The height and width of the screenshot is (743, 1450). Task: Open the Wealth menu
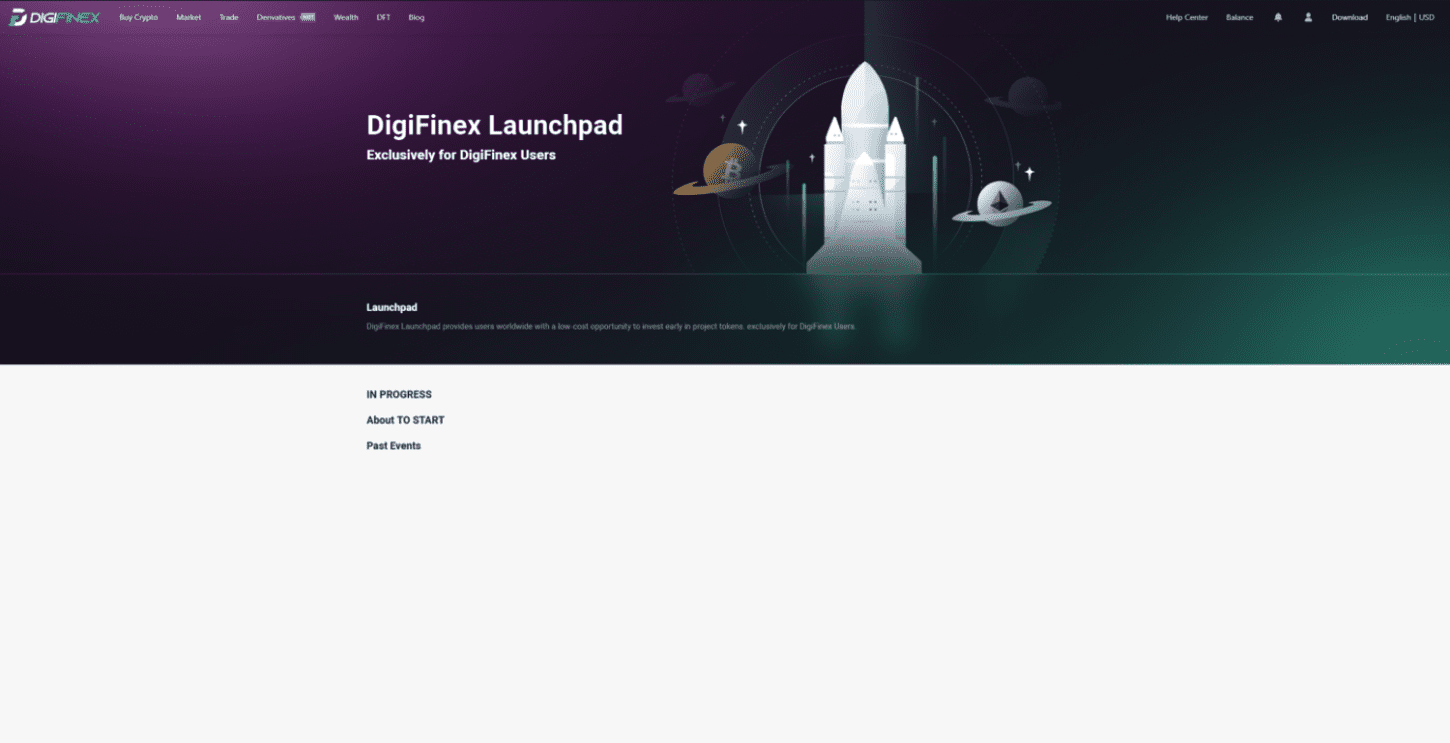click(346, 17)
